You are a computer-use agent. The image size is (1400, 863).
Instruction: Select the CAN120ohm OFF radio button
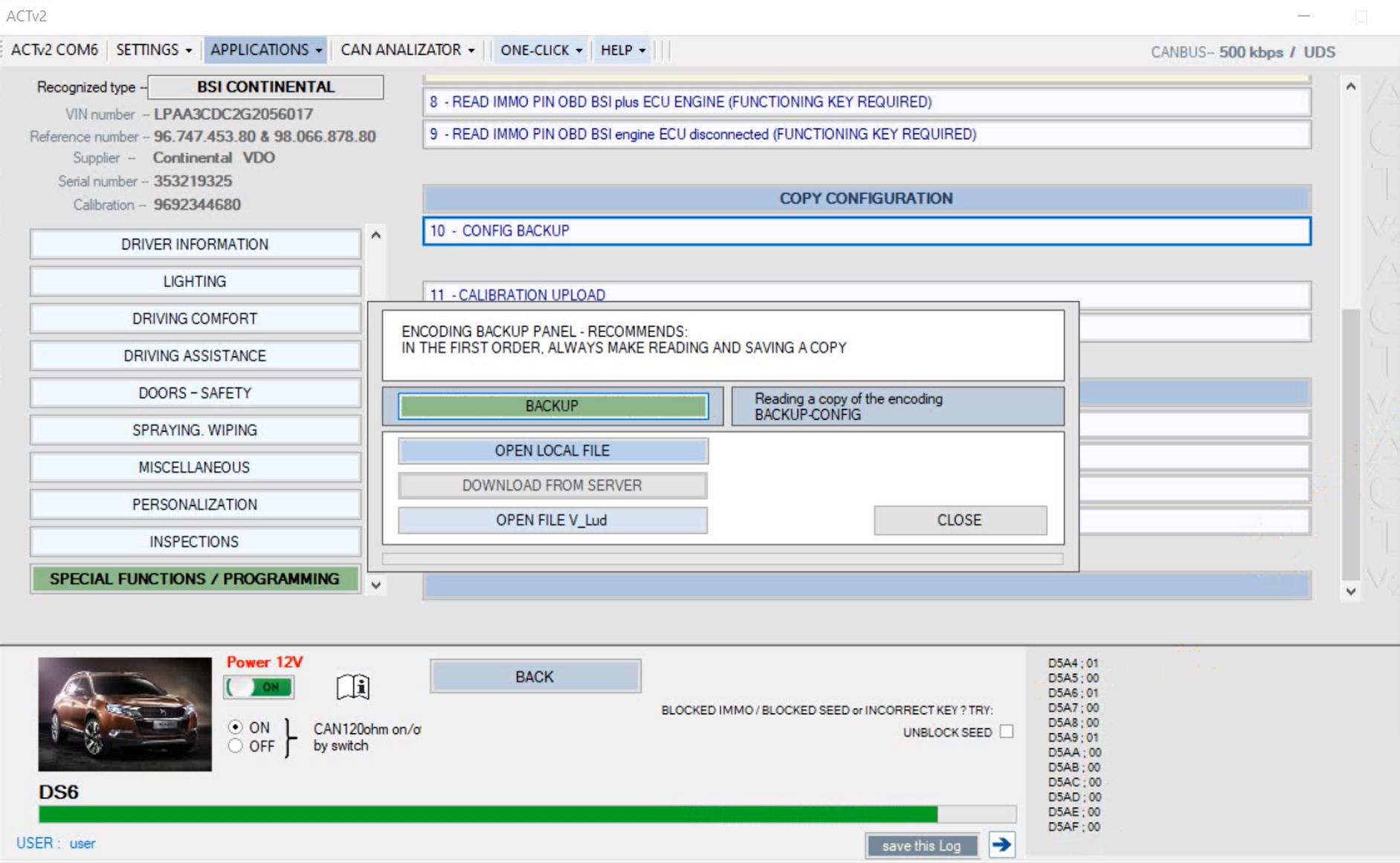pos(235,746)
